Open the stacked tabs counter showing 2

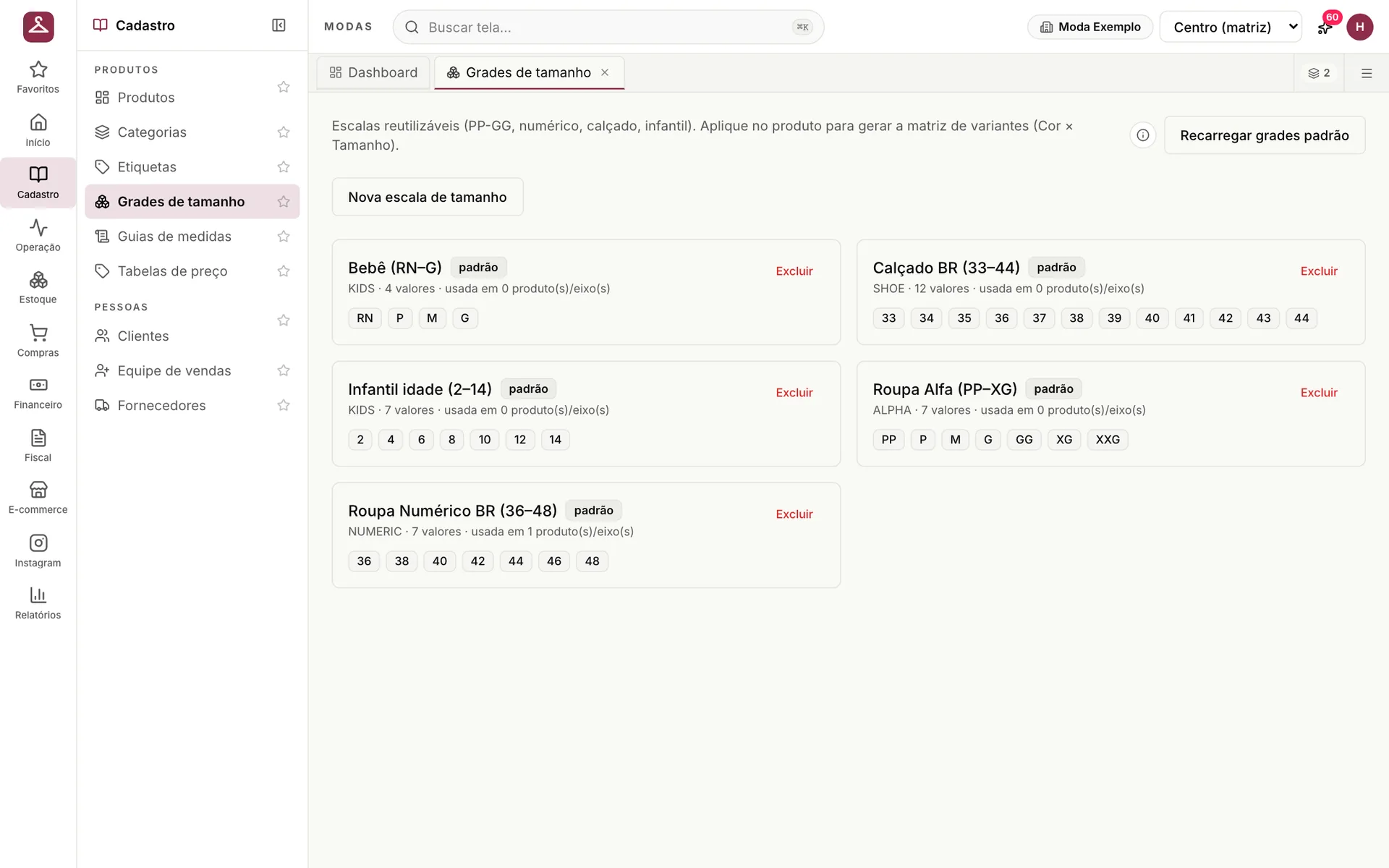pos(1319,73)
